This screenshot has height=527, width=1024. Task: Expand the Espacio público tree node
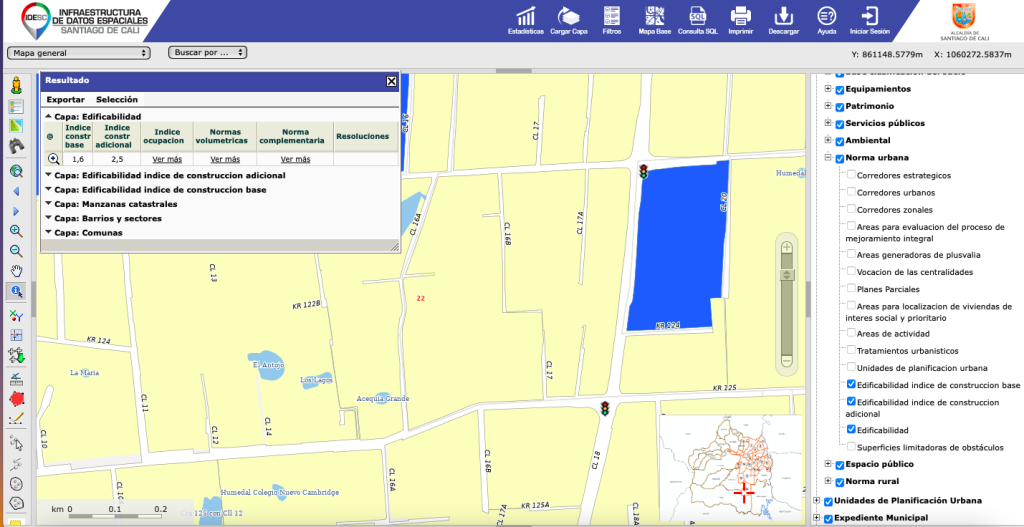(828, 464)
